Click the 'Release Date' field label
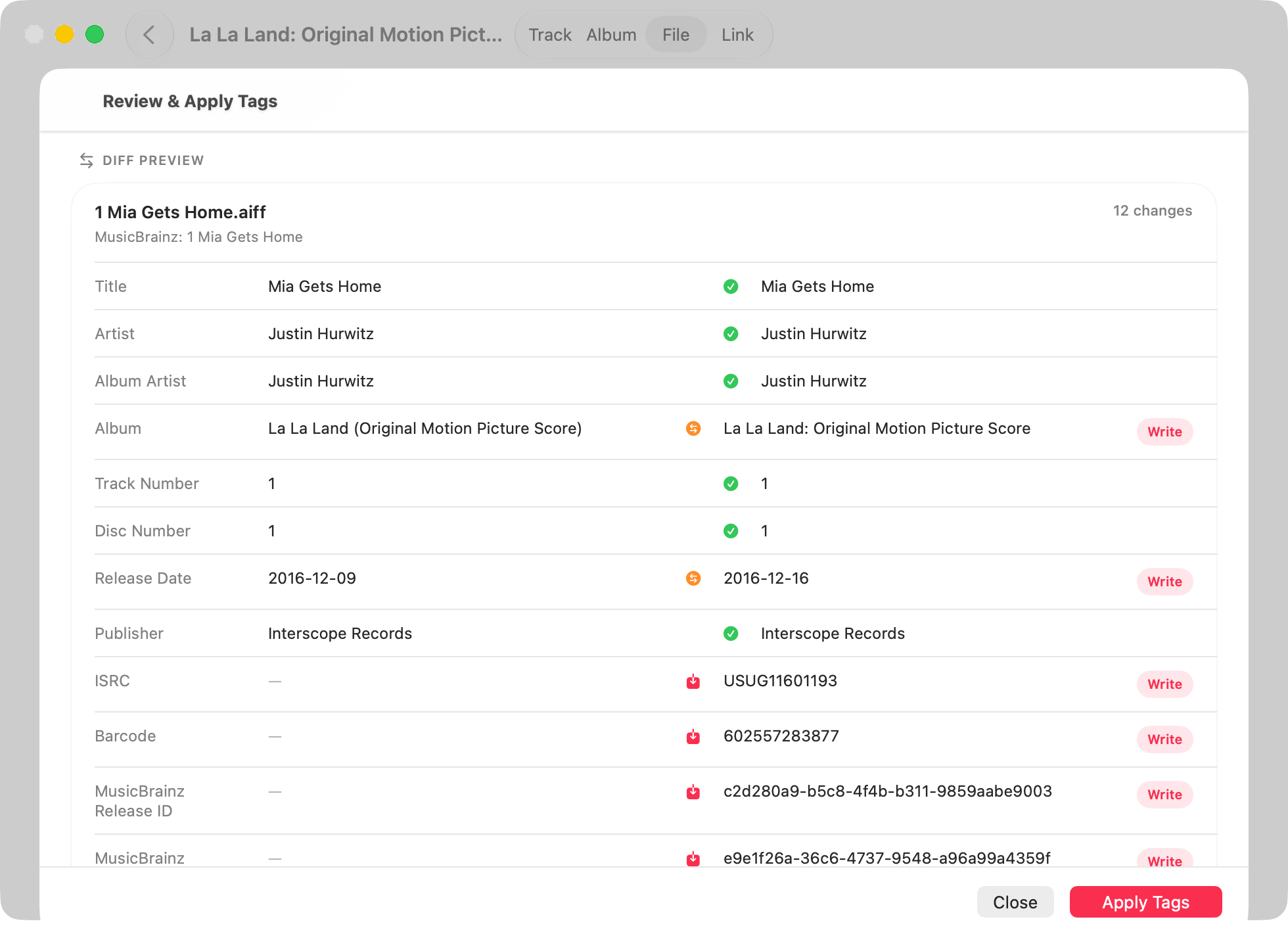1288x936 pixels. point(143,578)
